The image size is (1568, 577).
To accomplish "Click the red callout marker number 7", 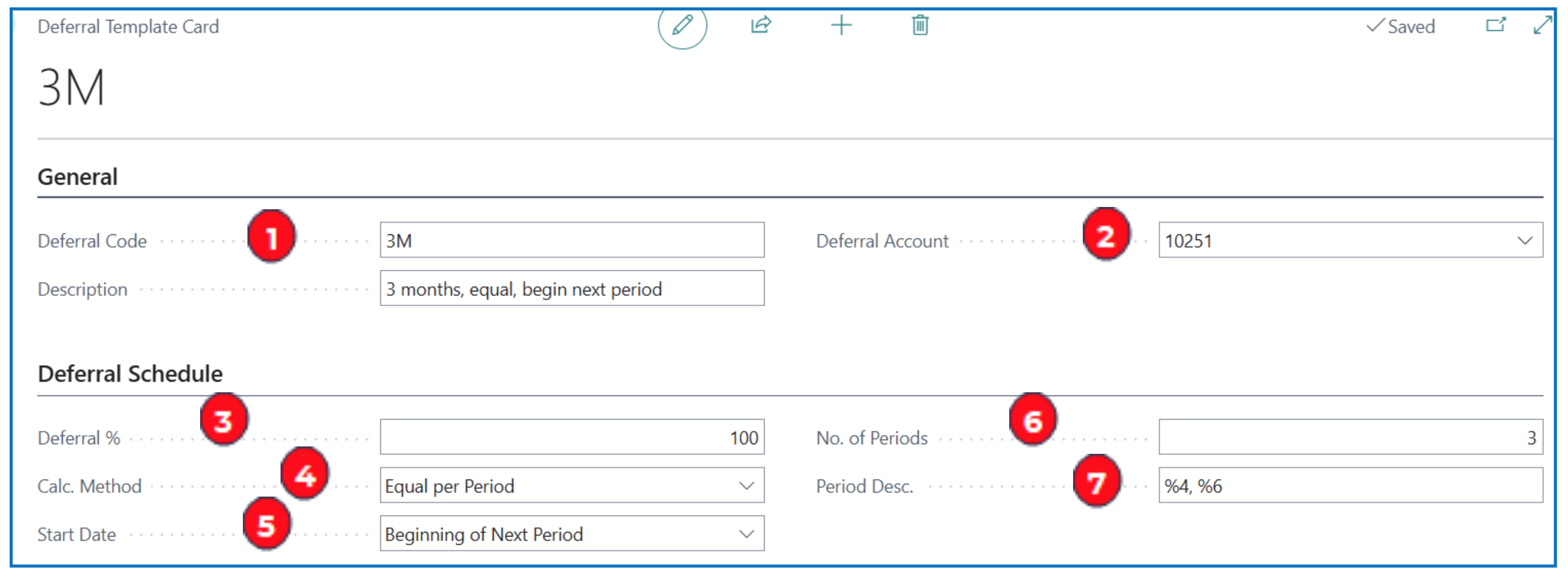I will [1096, 482].
